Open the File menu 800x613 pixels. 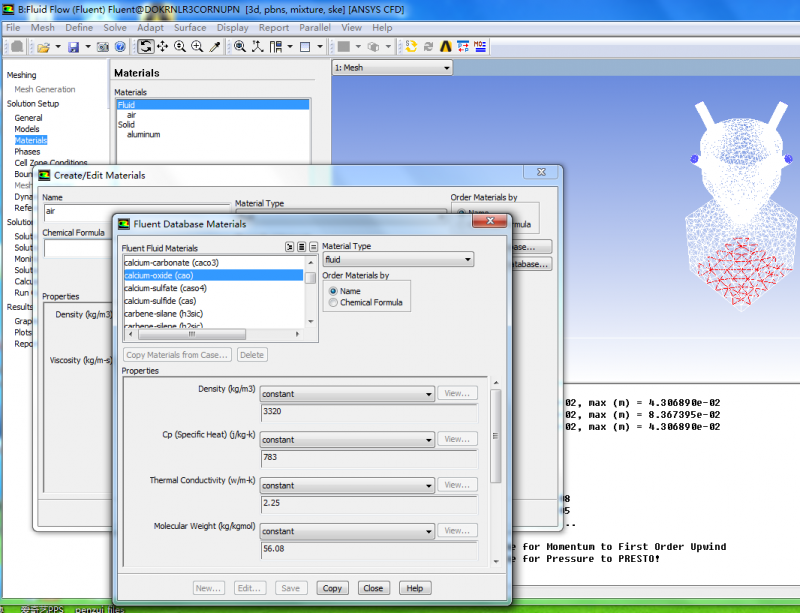tap(13, 28)
